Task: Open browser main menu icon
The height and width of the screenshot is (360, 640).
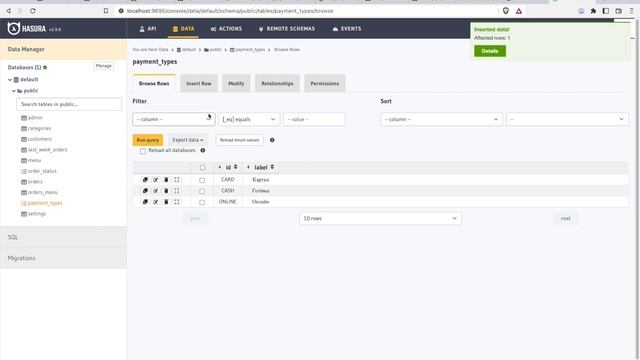Action: pos(631,11)
